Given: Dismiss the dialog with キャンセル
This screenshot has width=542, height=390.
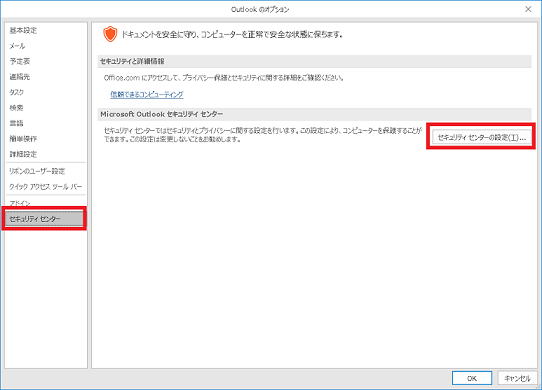Looking at the screenshot, I should (x=517, y=378).
